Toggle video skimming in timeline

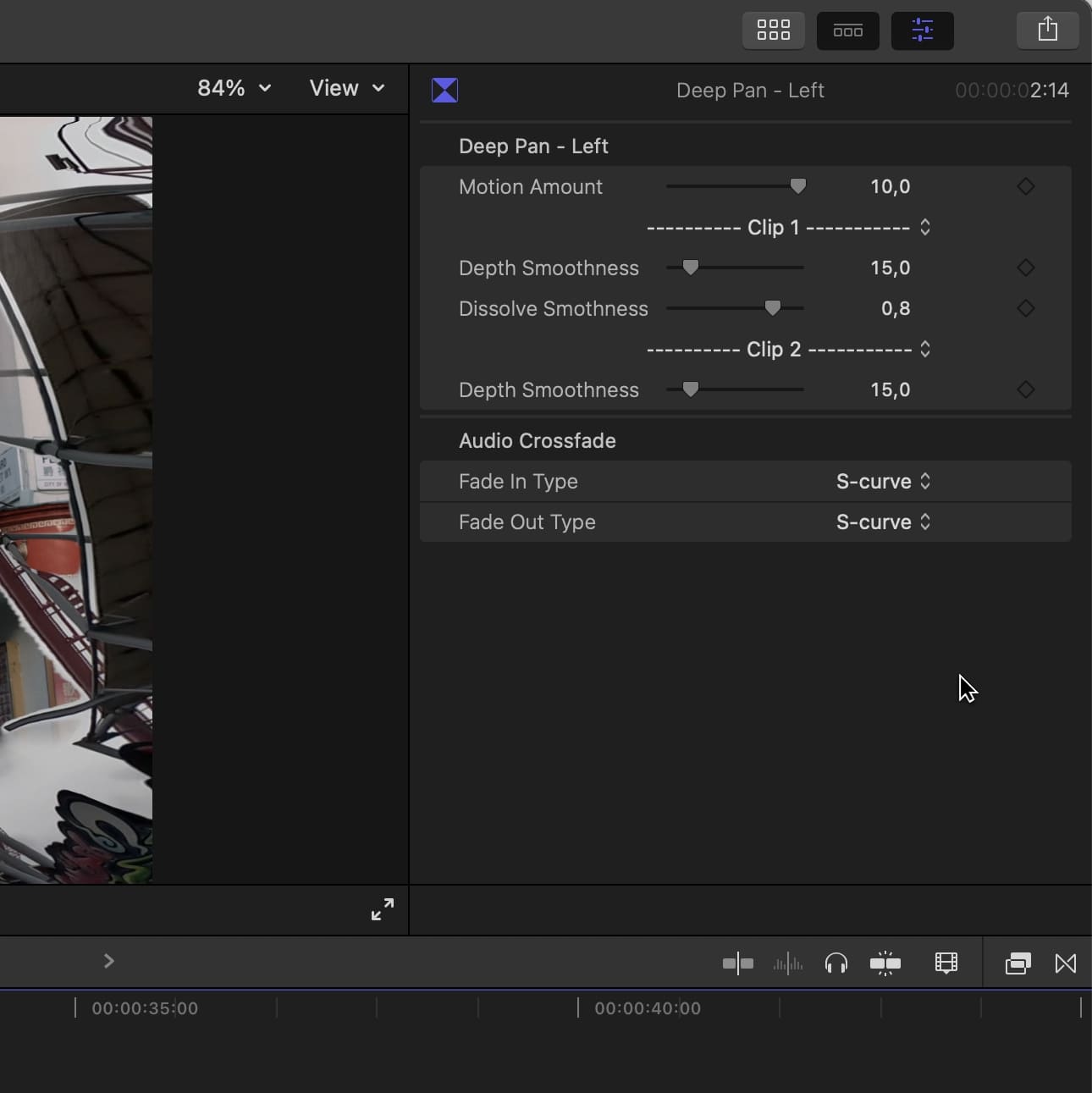tap(737, 963)
